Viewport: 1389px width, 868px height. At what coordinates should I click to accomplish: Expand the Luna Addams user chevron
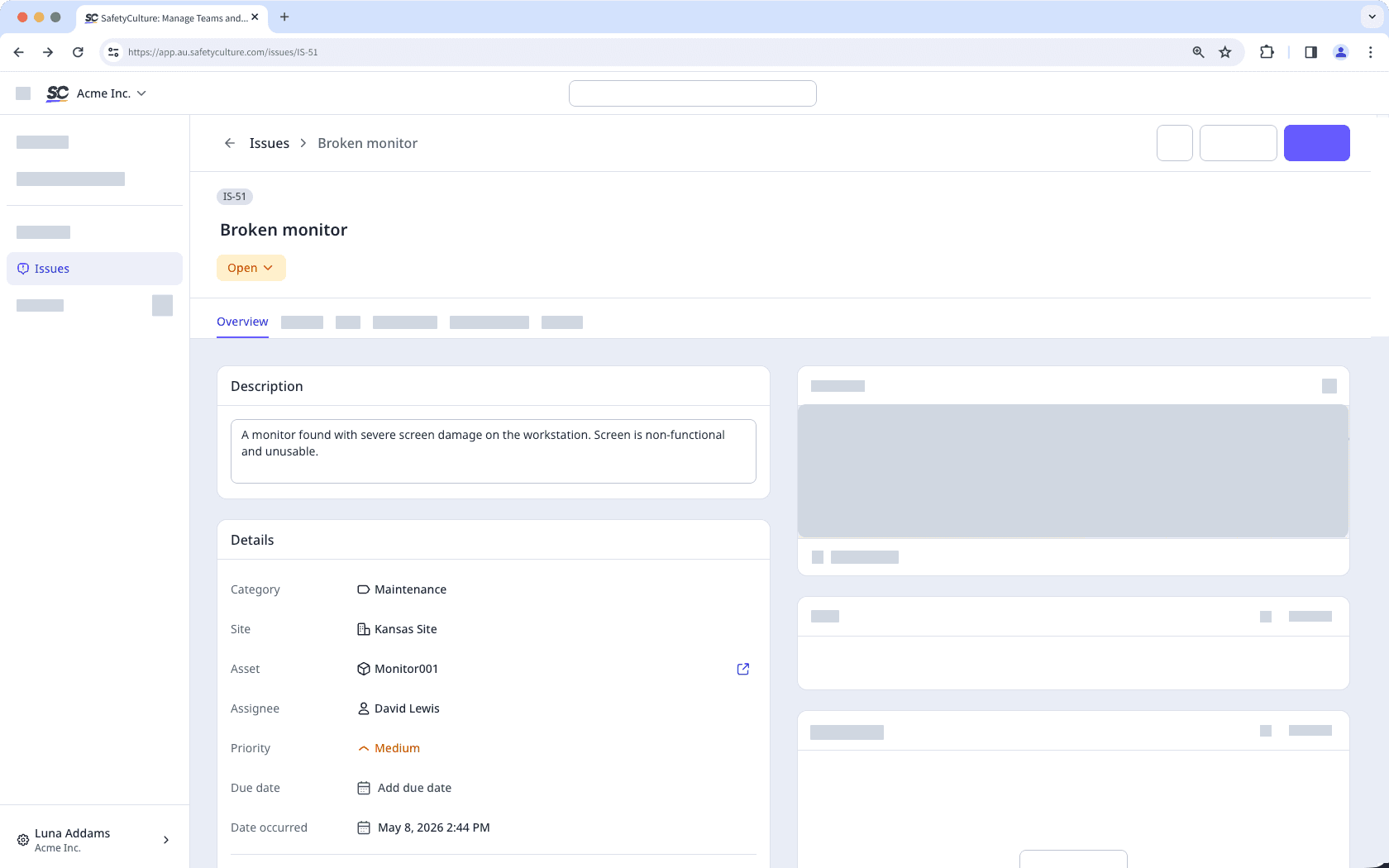166,840
